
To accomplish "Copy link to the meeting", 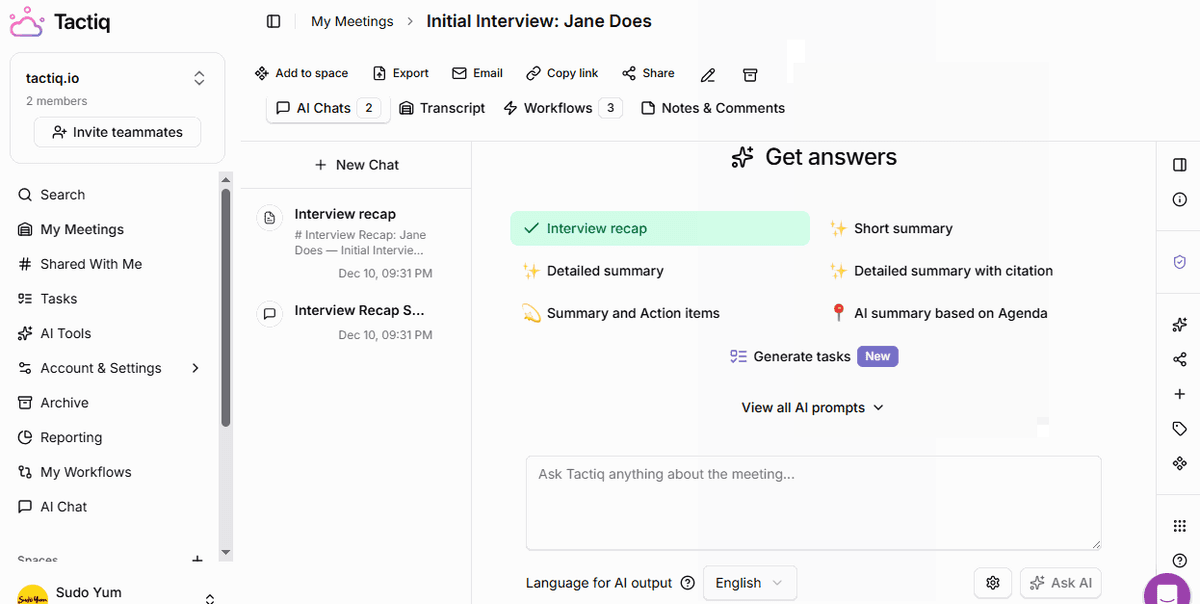I will coord(562,73).
